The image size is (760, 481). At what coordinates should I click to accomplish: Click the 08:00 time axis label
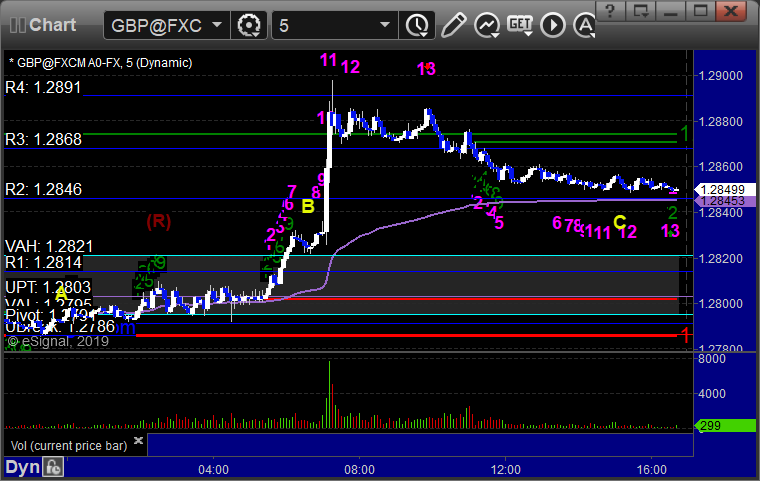(x=359, y=469)
